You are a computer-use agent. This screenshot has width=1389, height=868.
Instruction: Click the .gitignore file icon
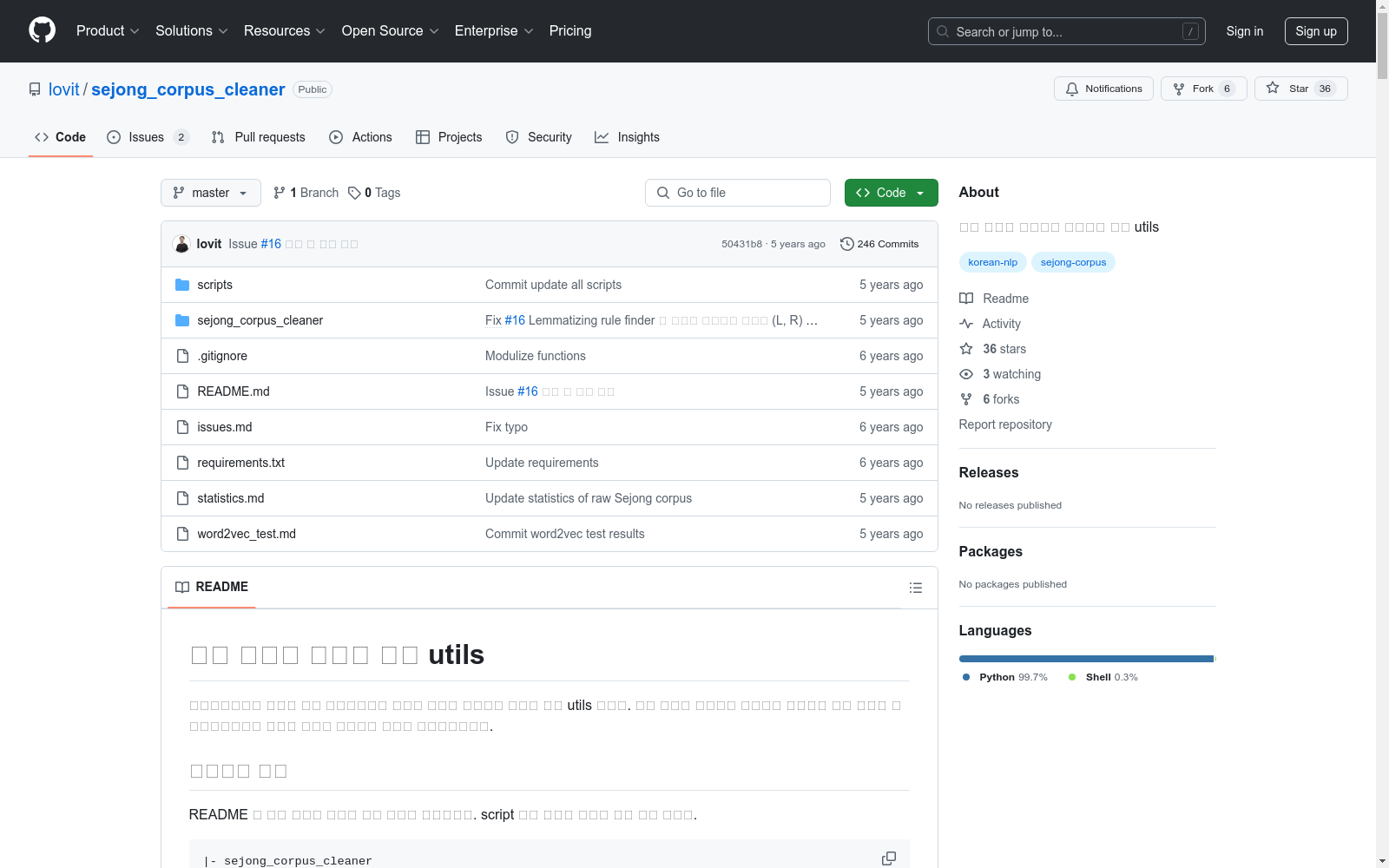(182, 356)
